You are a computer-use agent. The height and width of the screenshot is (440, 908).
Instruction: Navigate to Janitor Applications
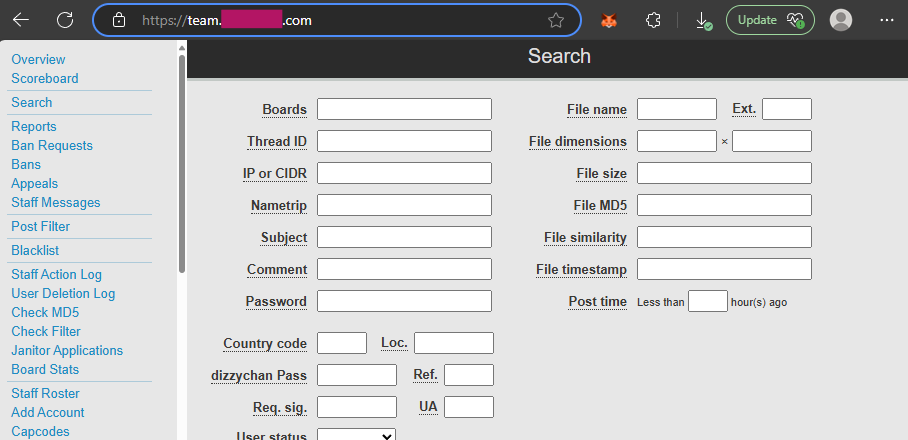(x=67, y=350)
